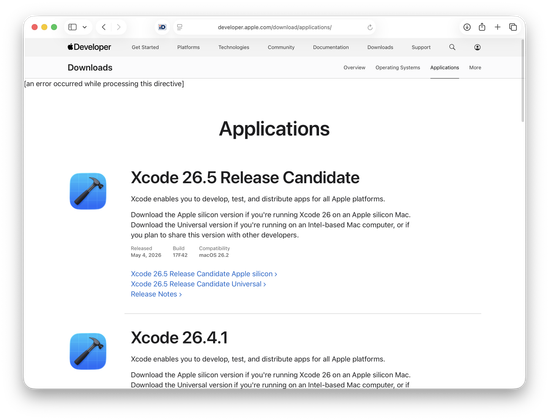
Task: Open the Release Notes link
Action: [x=156, y=294]
